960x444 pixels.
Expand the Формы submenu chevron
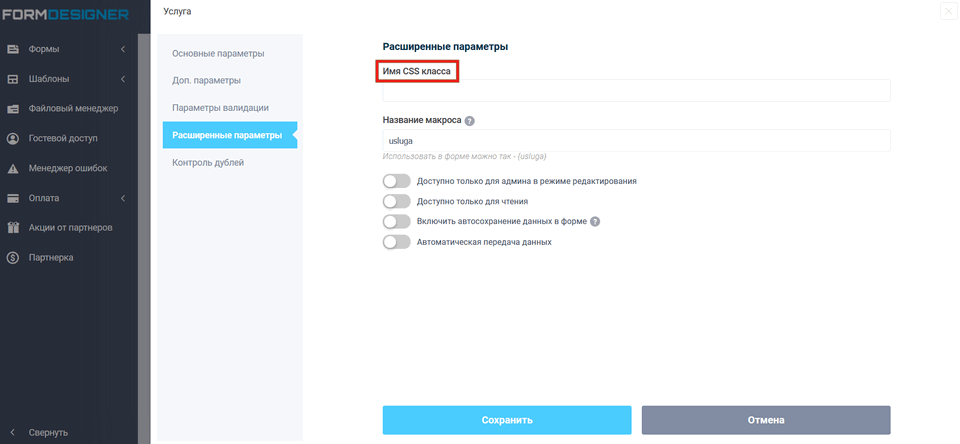pyautogui.click(x=123, y=49)
